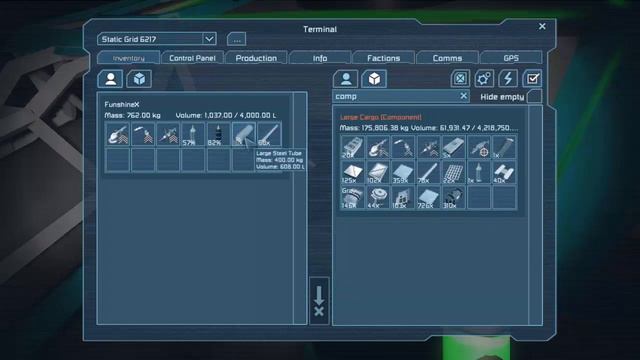This screenshot has height=360, width=640.
Task: Select the 44x motor stack in cargo
Action: [378, 198]
